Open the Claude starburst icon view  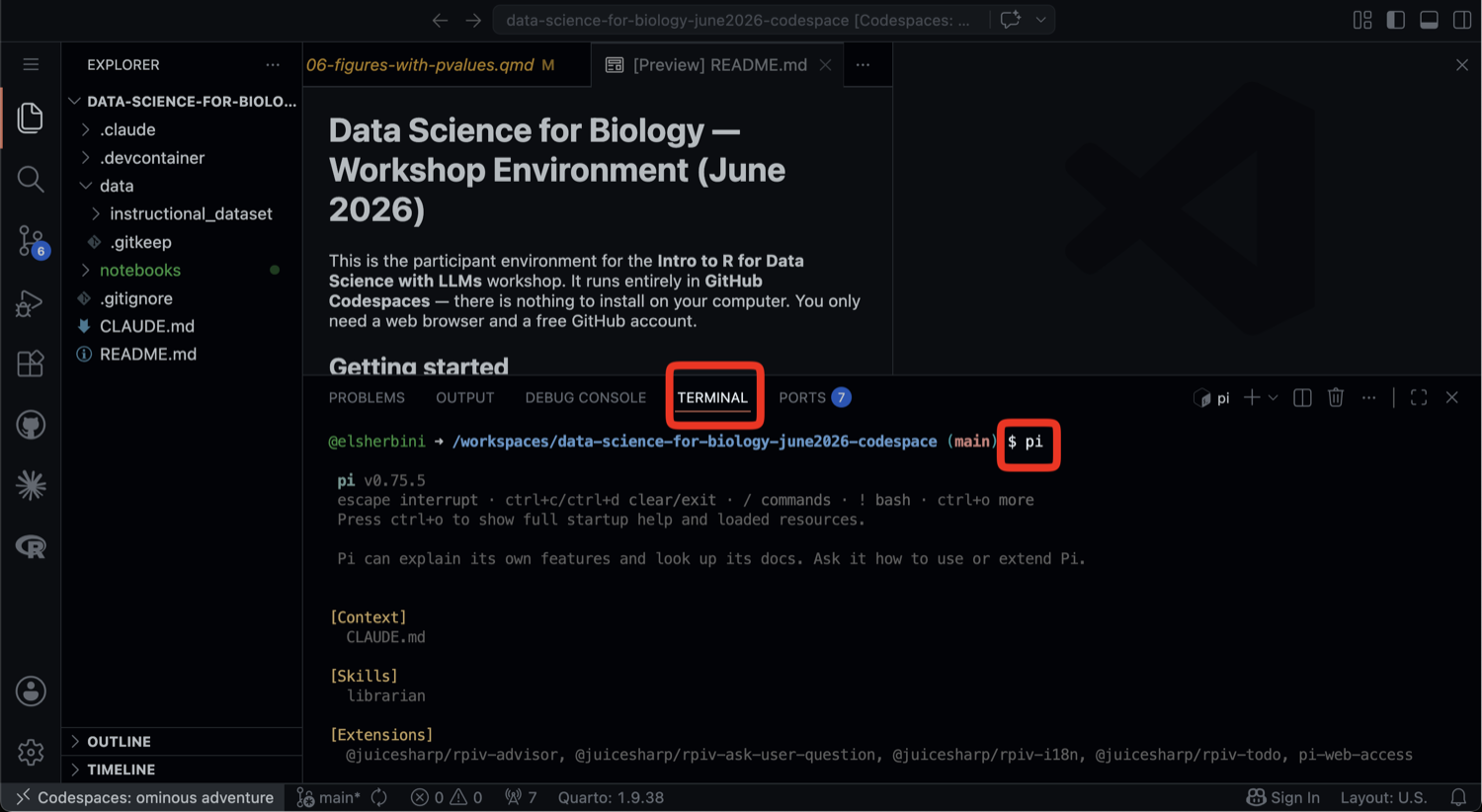[x=31, y=485]
